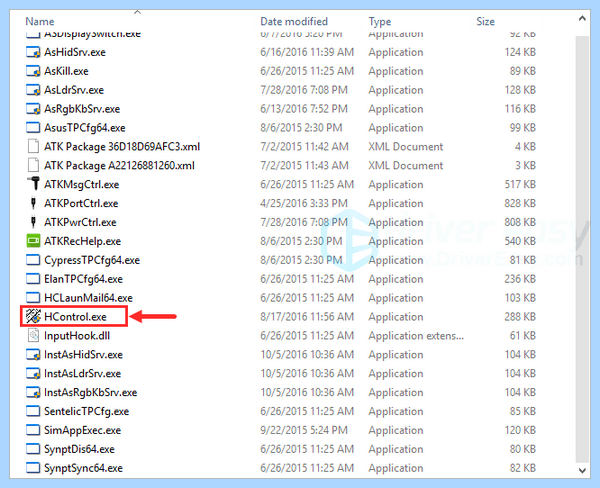
Task: Click the SynptDis64.exe file icon
Action: [33, 449]
